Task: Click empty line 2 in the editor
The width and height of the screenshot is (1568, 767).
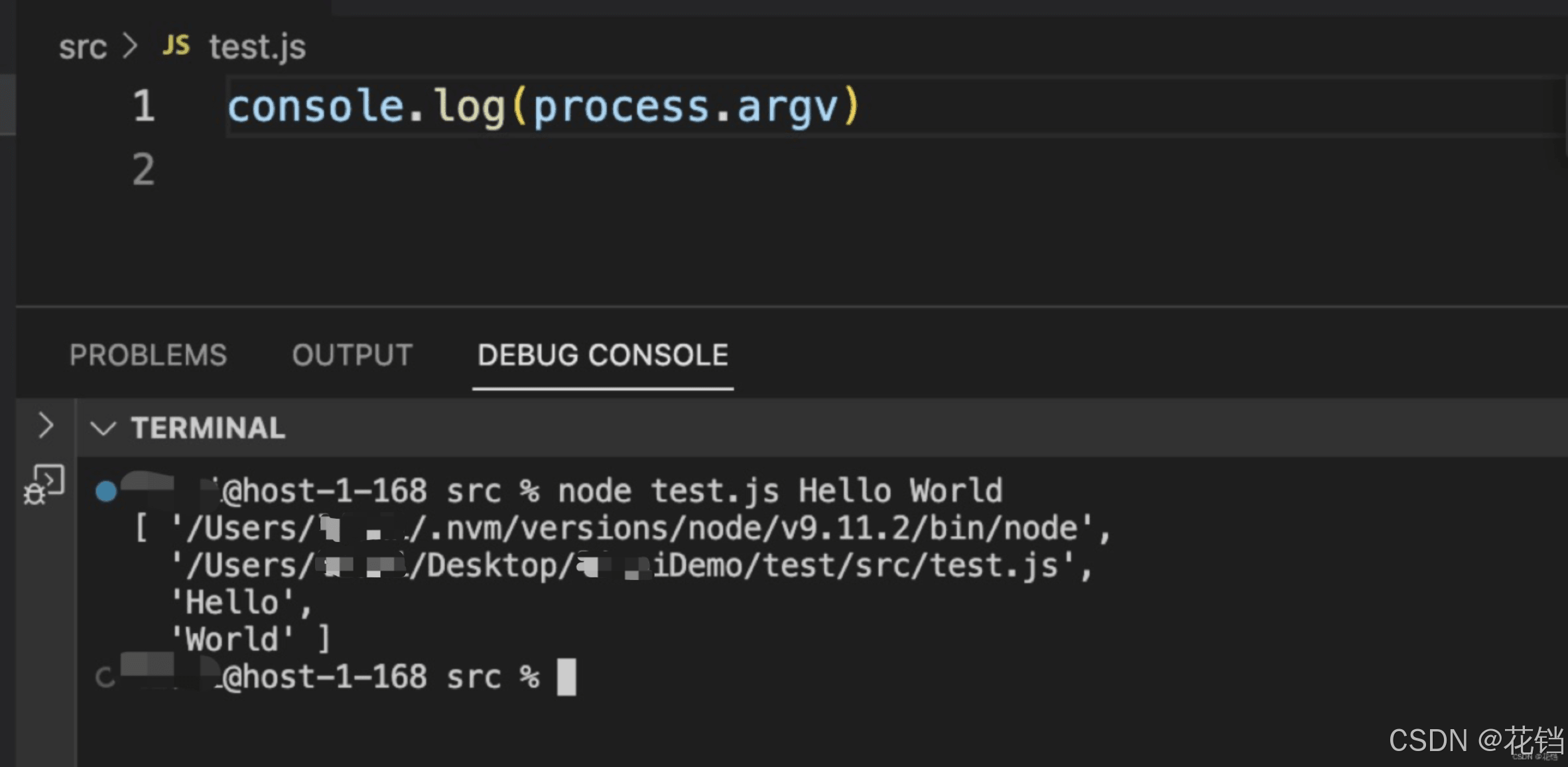Action: [531, 170]
